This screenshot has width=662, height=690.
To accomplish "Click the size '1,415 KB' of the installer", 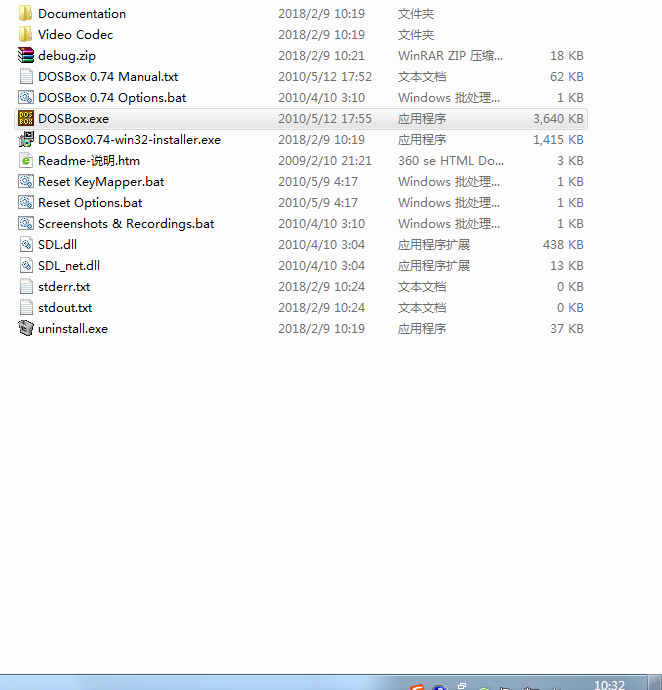I will (558, 140).
